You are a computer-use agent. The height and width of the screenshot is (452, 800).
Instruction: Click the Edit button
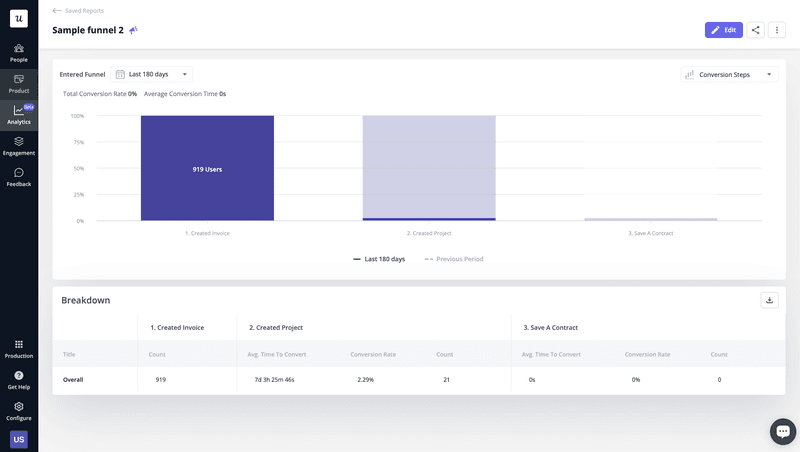click(x=724, y=30)
